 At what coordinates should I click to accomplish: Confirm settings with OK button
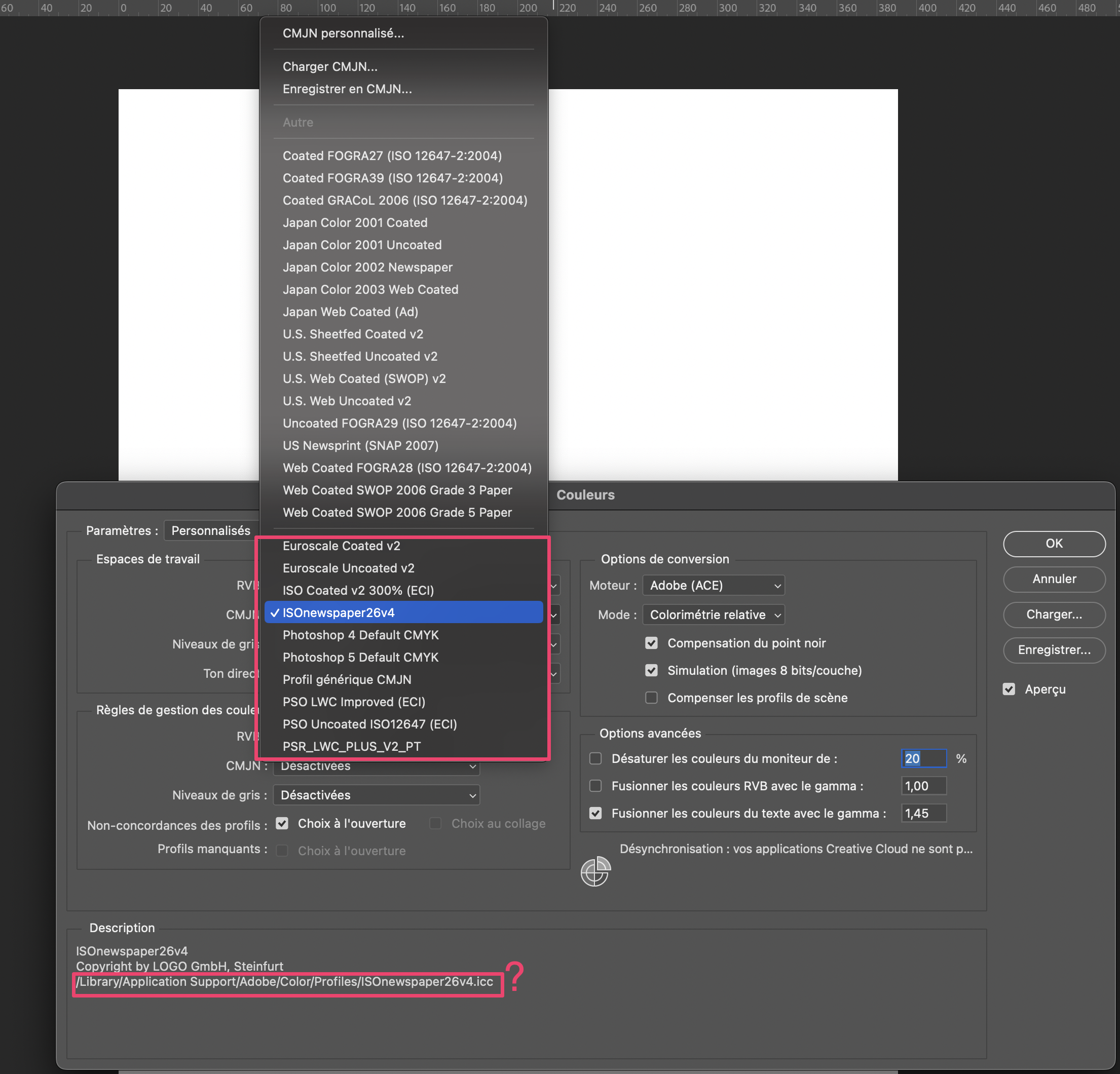1054,543
